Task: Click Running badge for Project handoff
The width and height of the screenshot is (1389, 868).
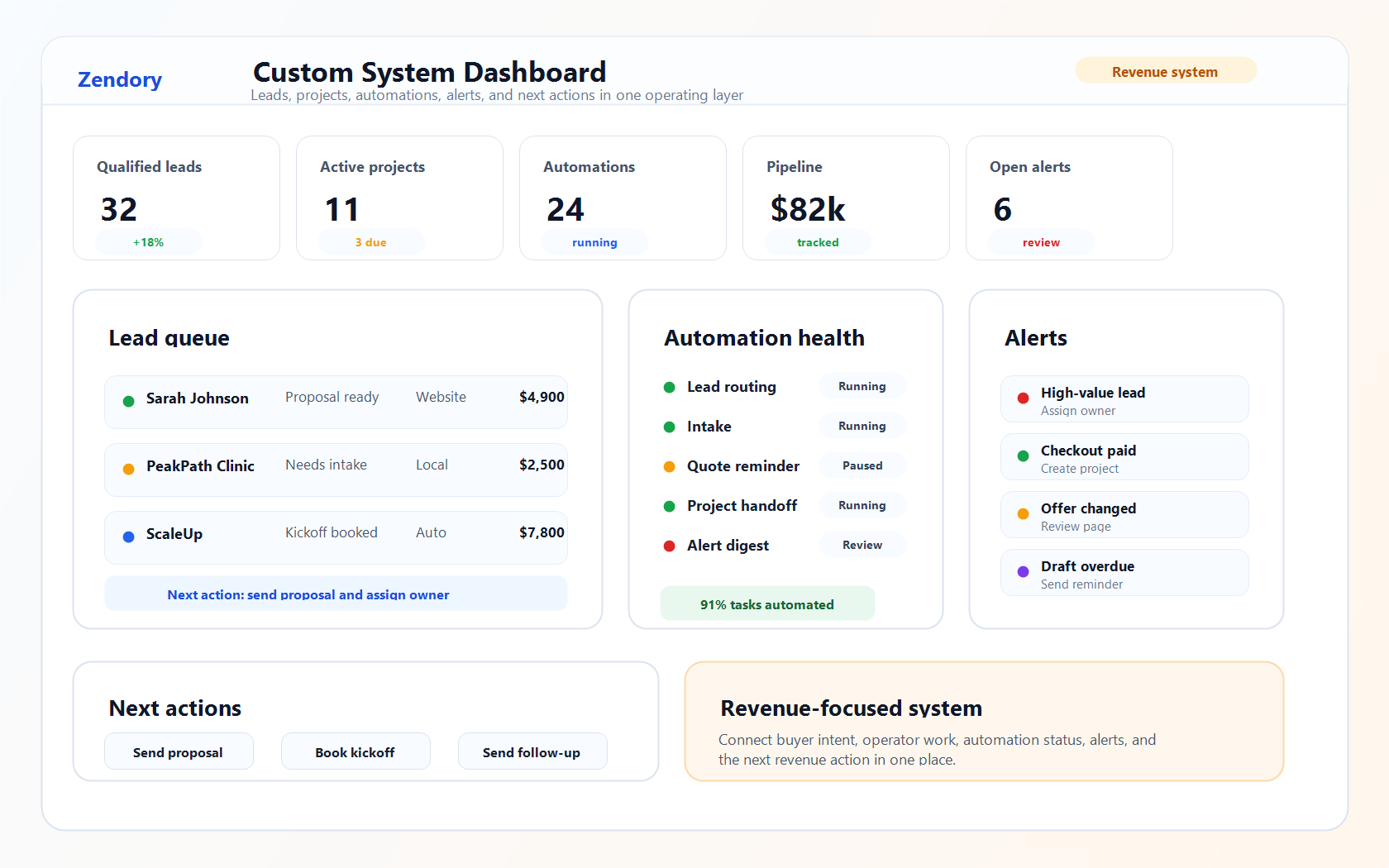Action: point(862,505)
